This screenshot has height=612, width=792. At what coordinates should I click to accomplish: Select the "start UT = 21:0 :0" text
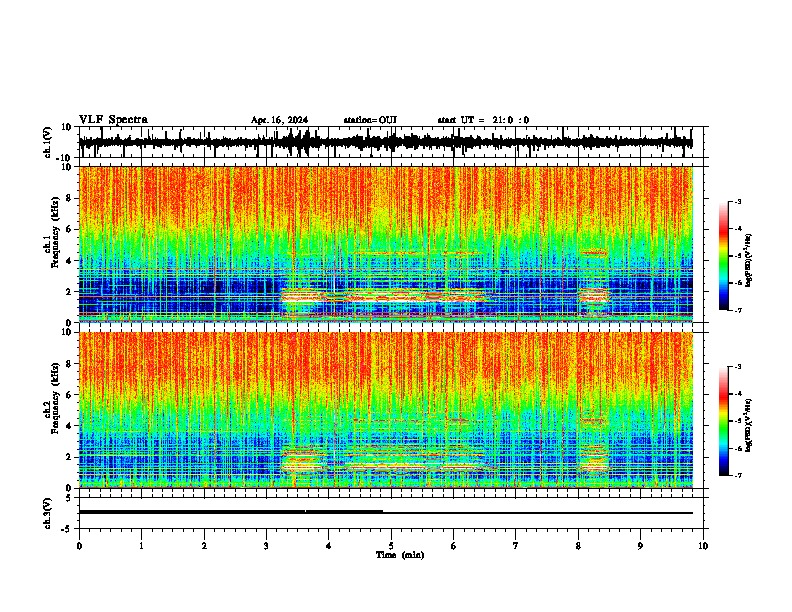(x=483, y=120)
